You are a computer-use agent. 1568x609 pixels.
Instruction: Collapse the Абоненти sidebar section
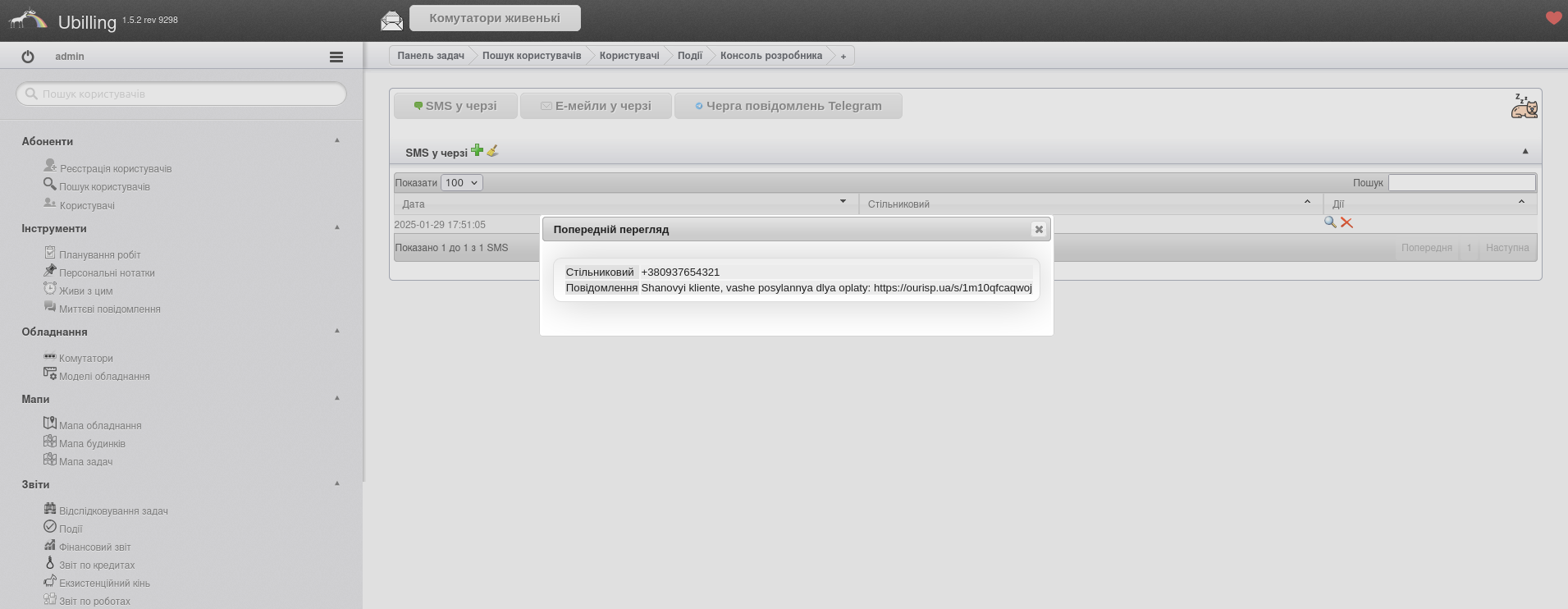tap(337, 140)
